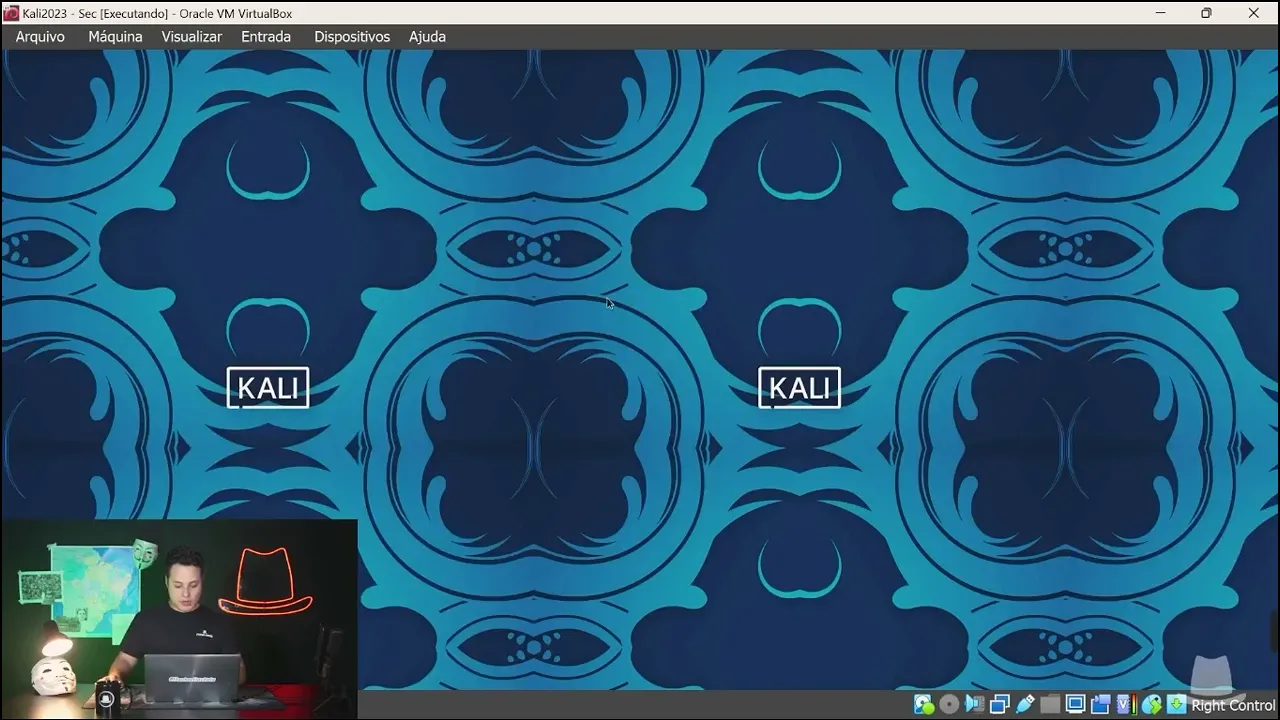Click the USB devices status icon
Image resolution: width=1280 pixels, height=720 pixels.
pyautogui.click(x=1025, y=704)
